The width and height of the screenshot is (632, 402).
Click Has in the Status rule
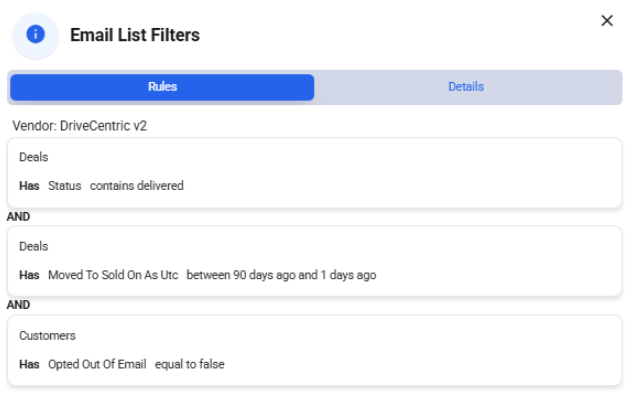(29, 186)
